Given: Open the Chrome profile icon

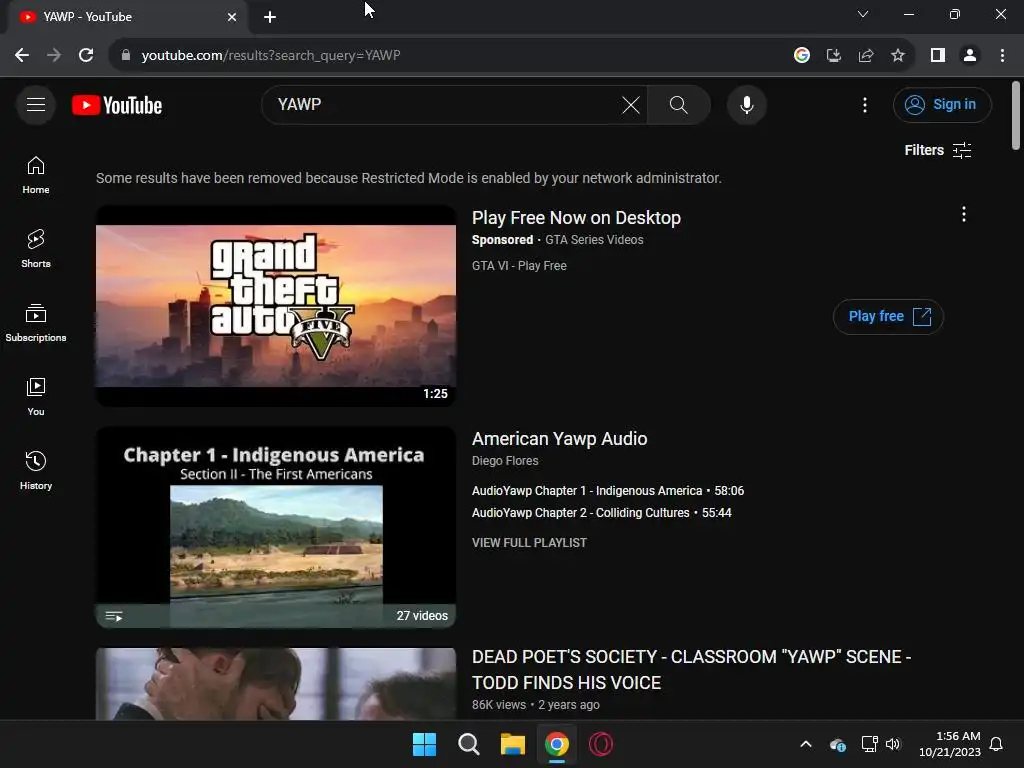Looking at the screenshot, I should (x=970, y=55).
